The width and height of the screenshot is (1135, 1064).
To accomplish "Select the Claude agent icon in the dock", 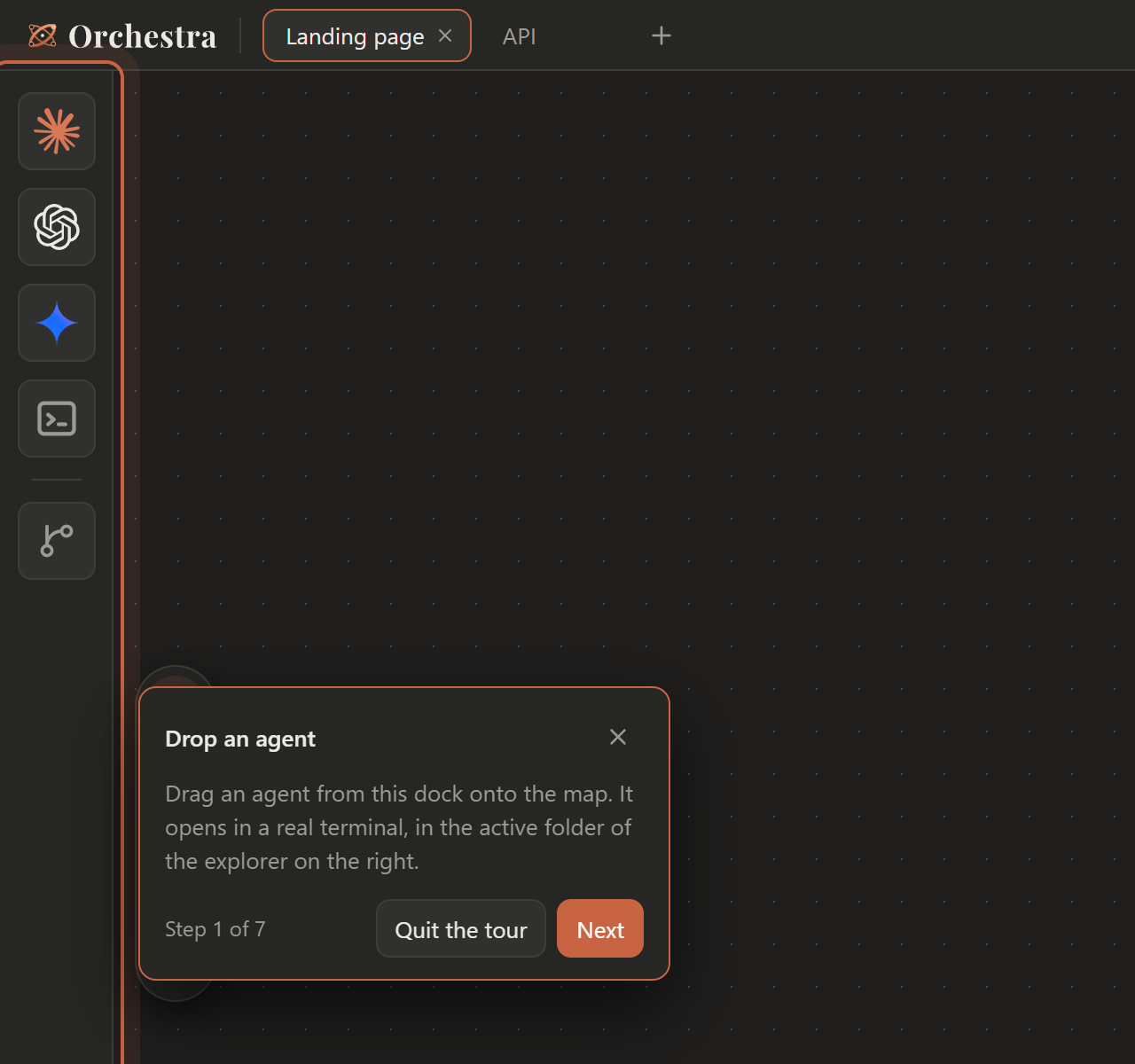I will (57, 131).
